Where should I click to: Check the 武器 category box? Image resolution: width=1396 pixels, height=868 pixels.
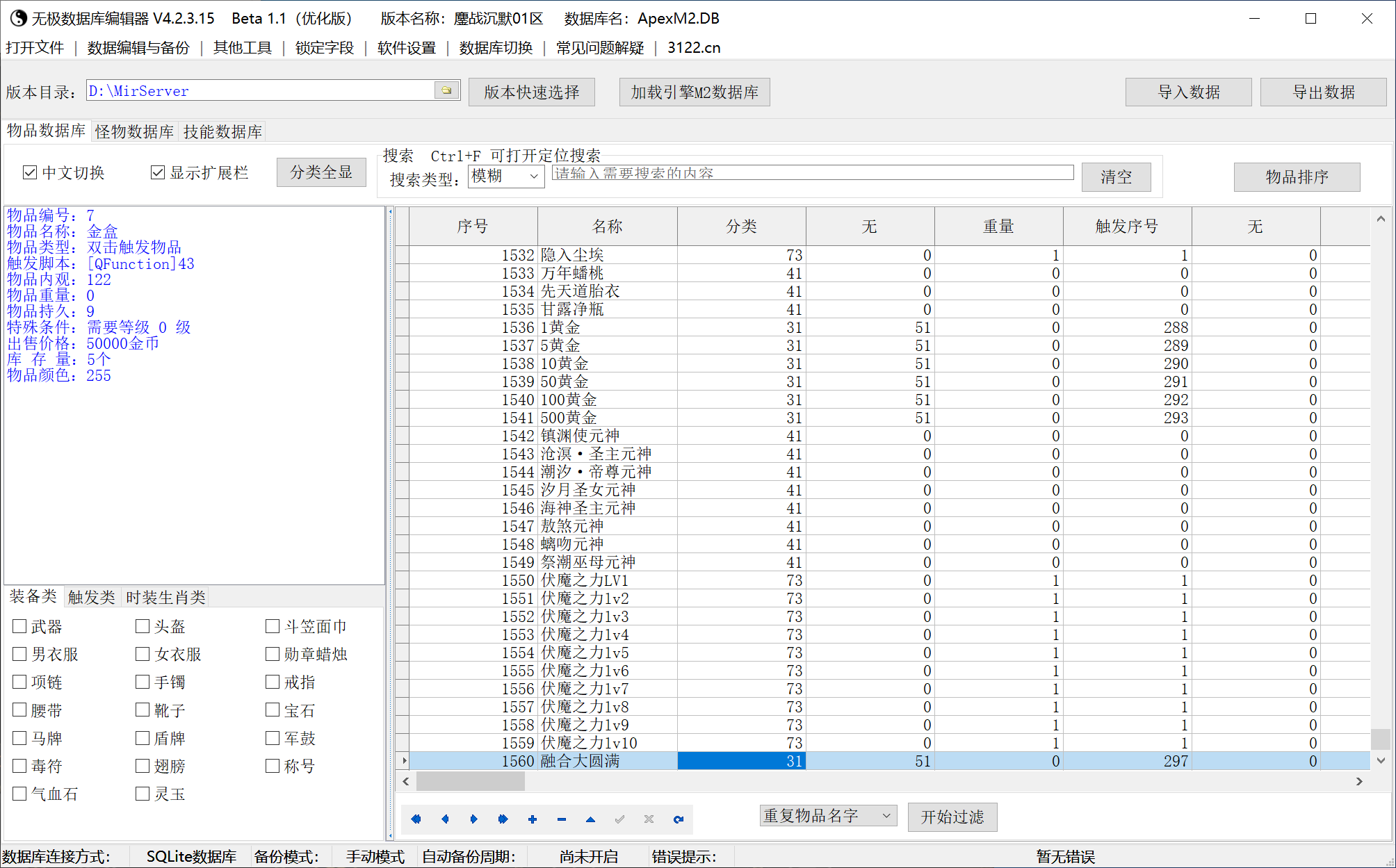click(x=19, y=626)
